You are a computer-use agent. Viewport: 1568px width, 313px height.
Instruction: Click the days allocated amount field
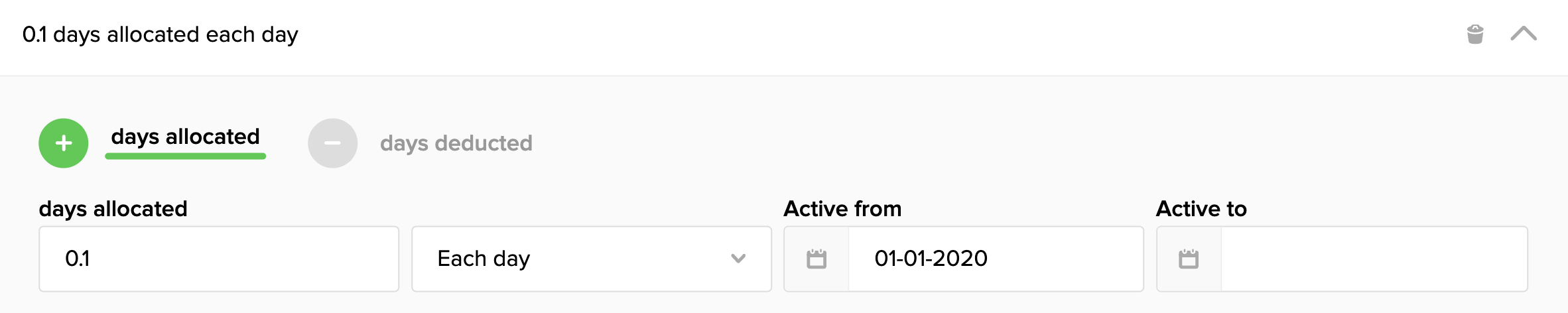(x=219, y=259)
